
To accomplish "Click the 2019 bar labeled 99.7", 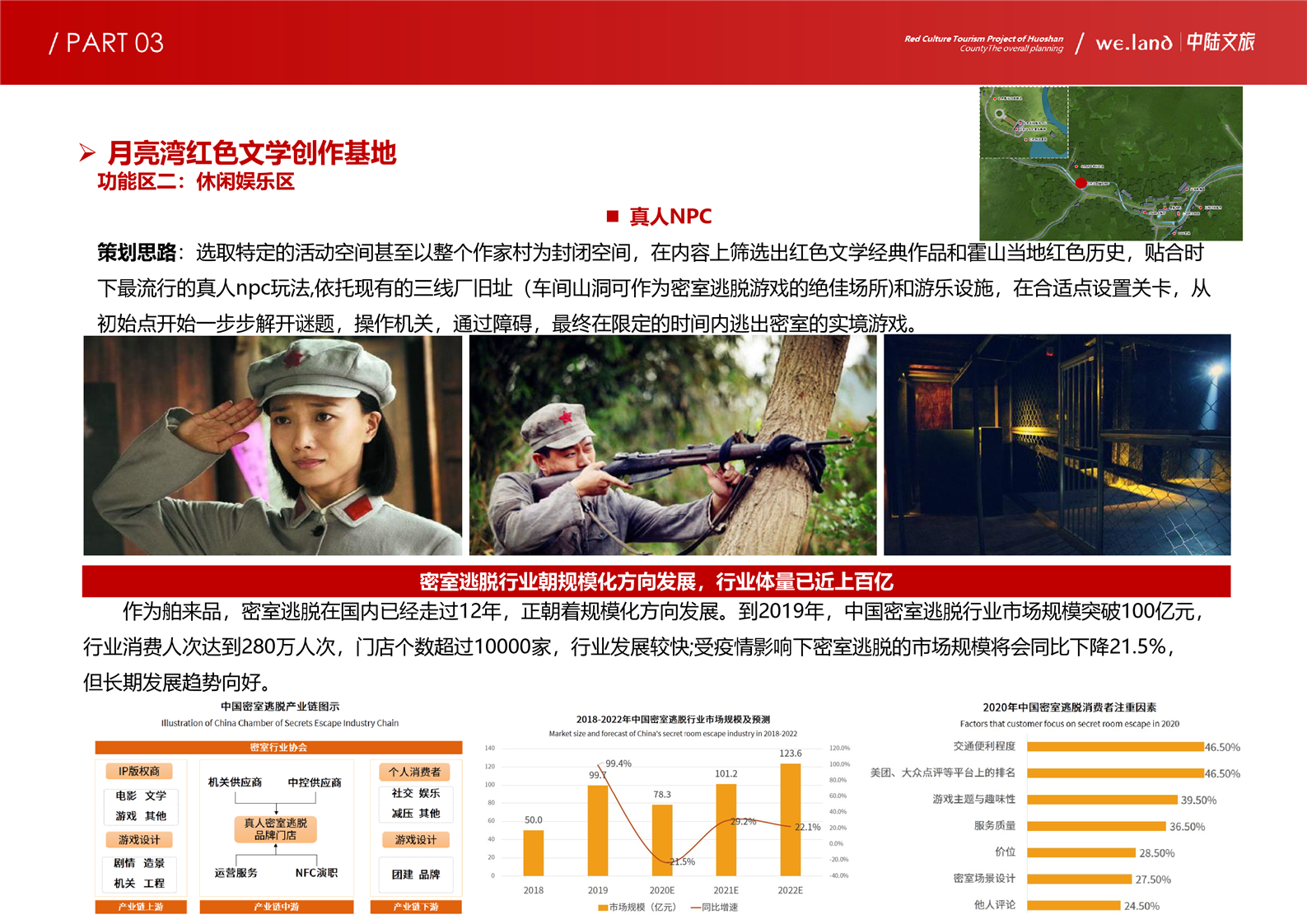I will tap(598, 830).
